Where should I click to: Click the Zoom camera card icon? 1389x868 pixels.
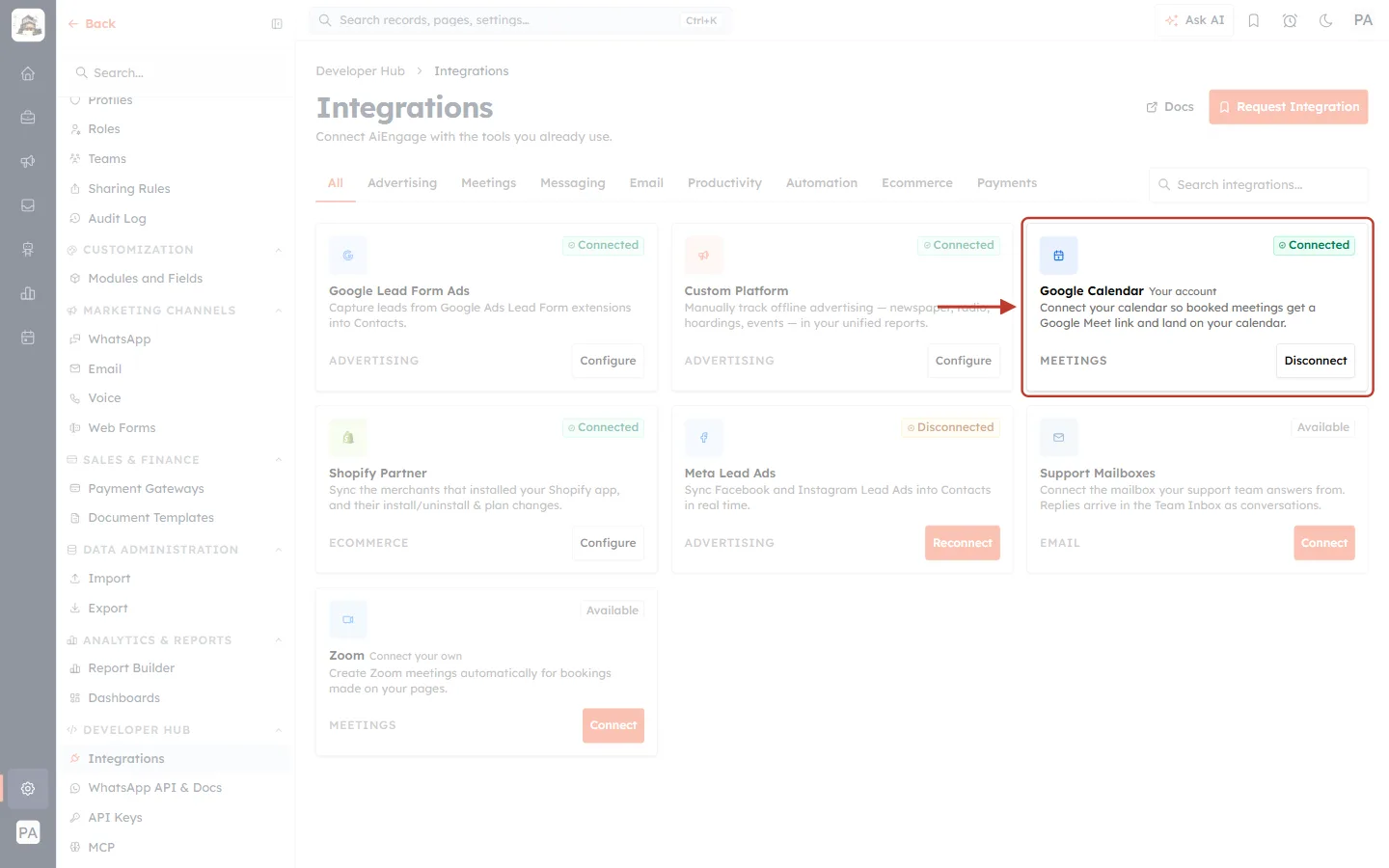(348, 620)
